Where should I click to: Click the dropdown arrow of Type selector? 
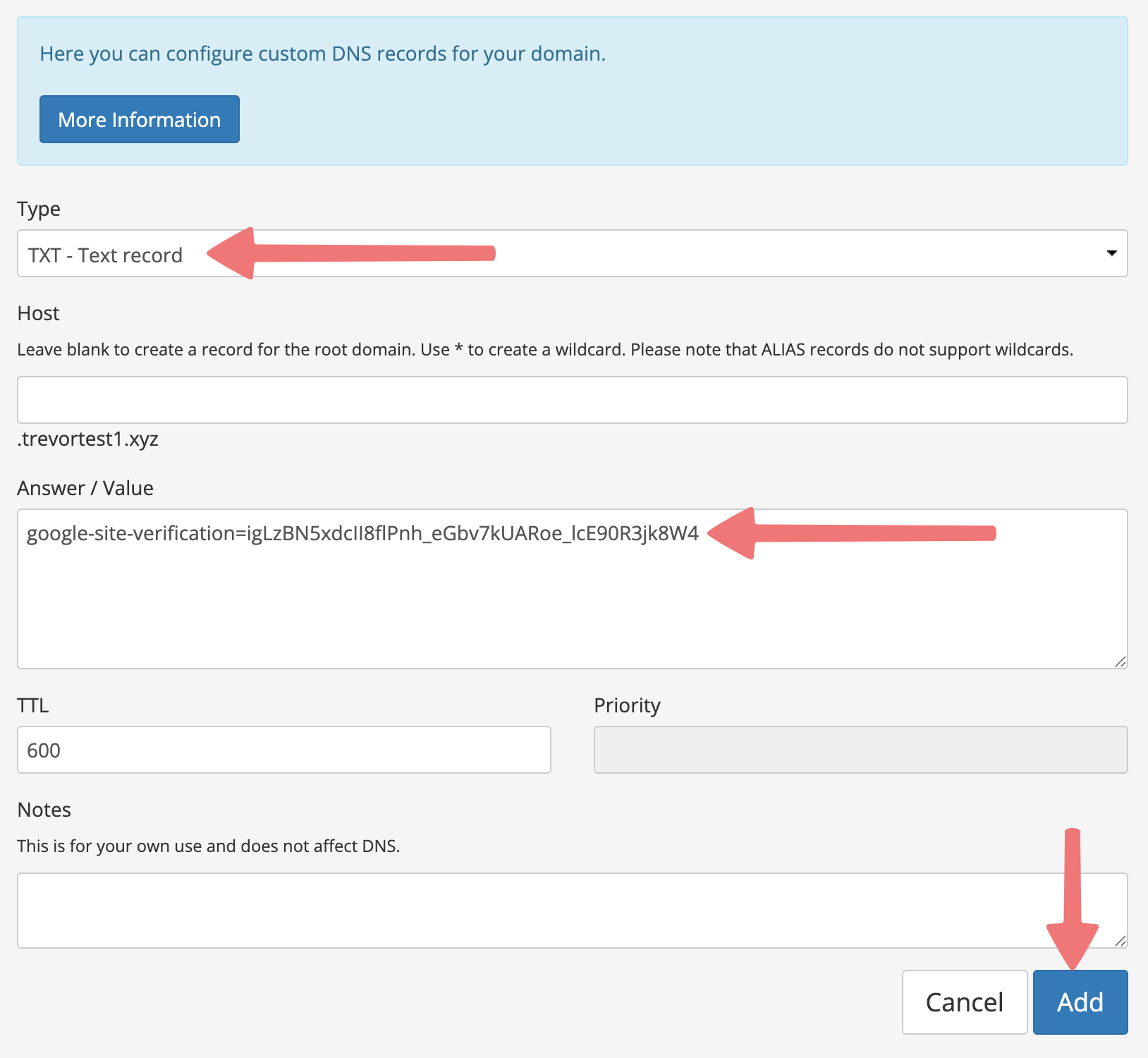(1111, 253)
